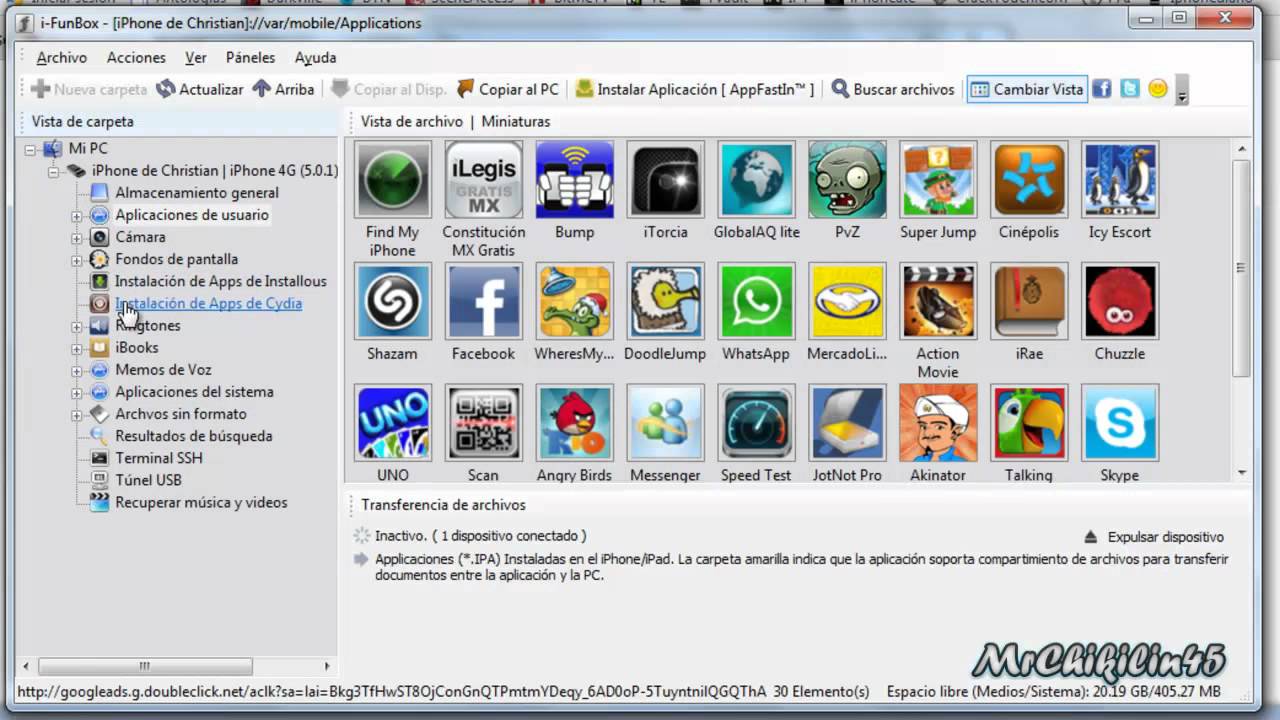The width and height of the screenshot is (1280, 720).
Task: Select Recuperar música y videos item
Action: (x=201, y=502)
